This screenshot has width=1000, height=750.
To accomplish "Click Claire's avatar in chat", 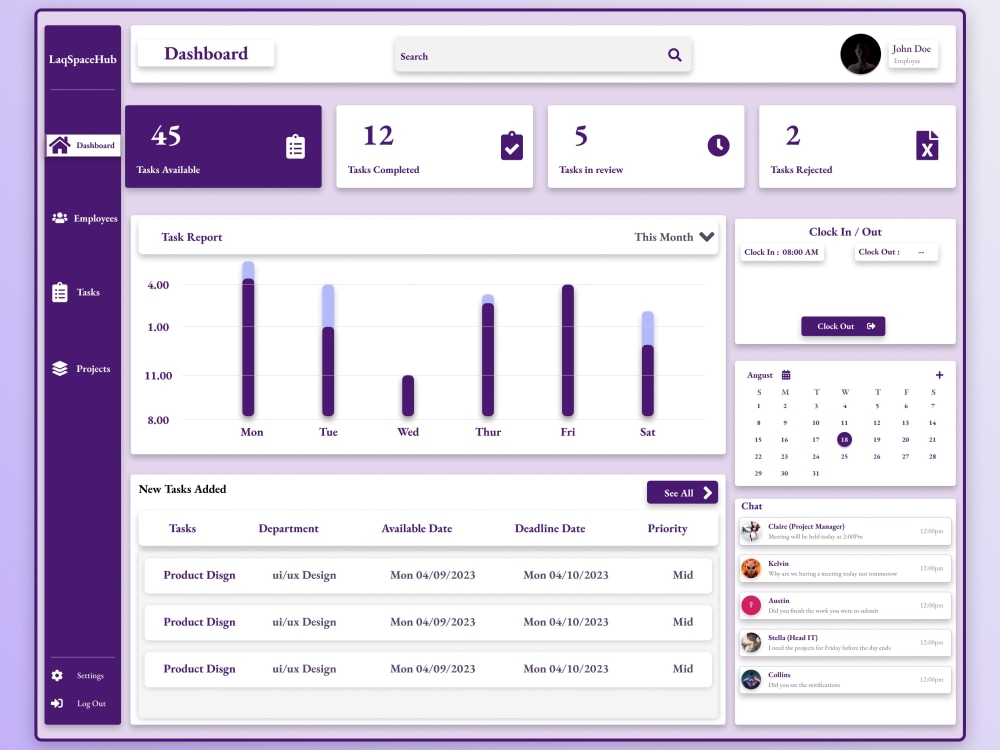I will click(751, 531).
